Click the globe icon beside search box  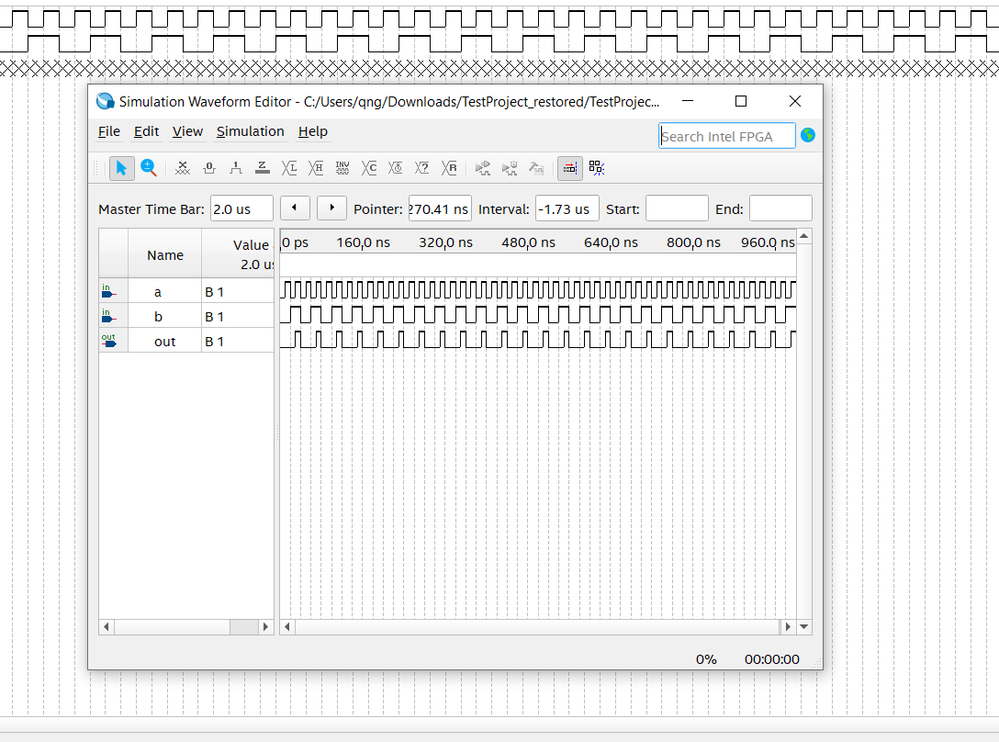click(x=808, y=135)
